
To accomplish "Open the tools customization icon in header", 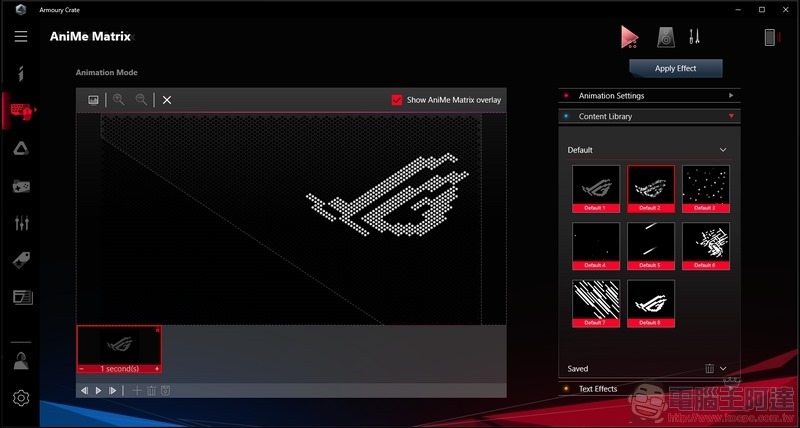I will [x=694, y=36].
